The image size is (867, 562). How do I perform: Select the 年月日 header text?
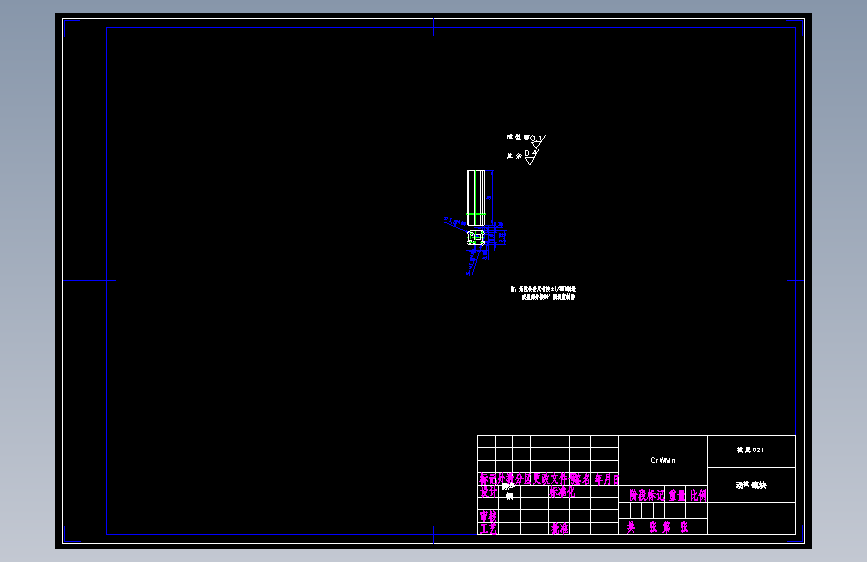click(607, 480)
